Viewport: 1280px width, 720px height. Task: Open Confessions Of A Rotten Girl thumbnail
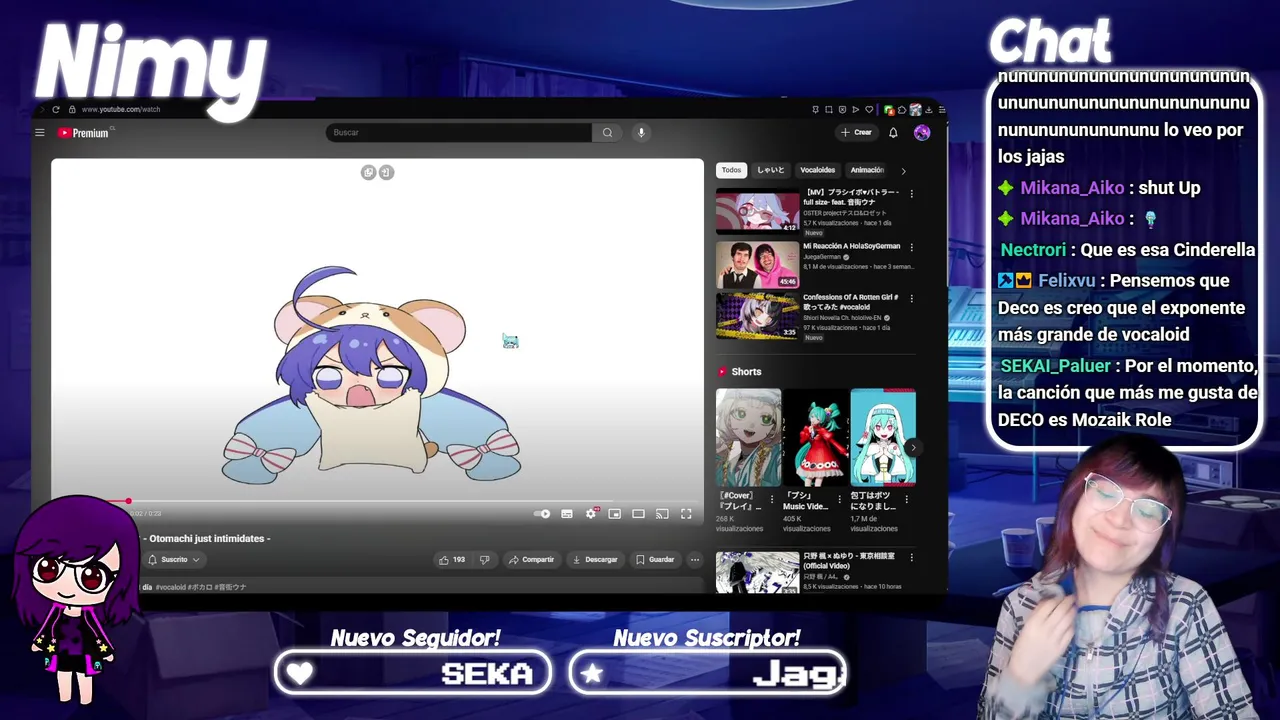click(x=757, y=316)
